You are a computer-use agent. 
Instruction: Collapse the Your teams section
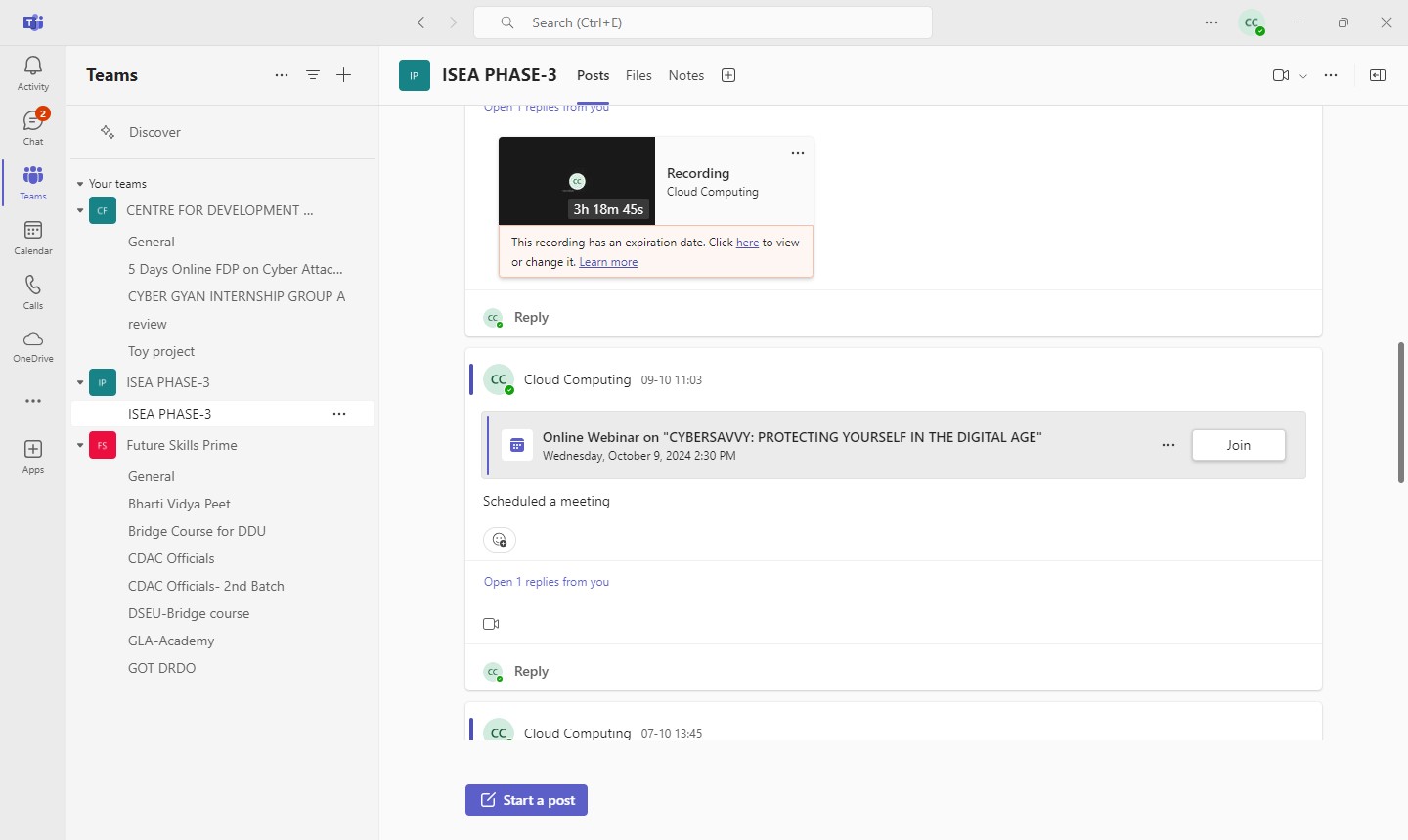[x=80, y=184]
